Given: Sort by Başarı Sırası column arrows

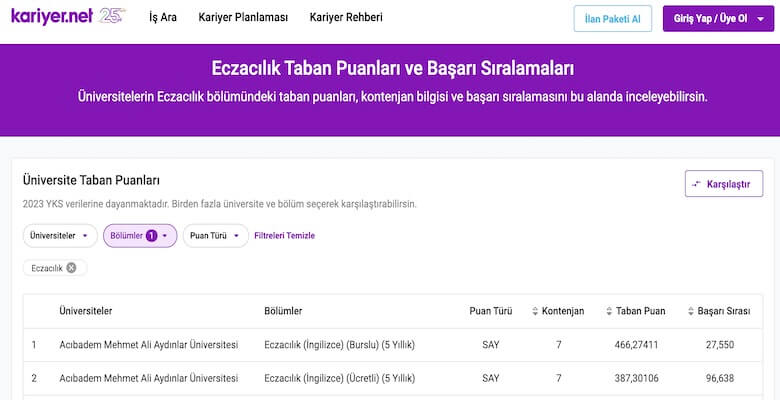Looking at the screenshot, I should [690, 311].
